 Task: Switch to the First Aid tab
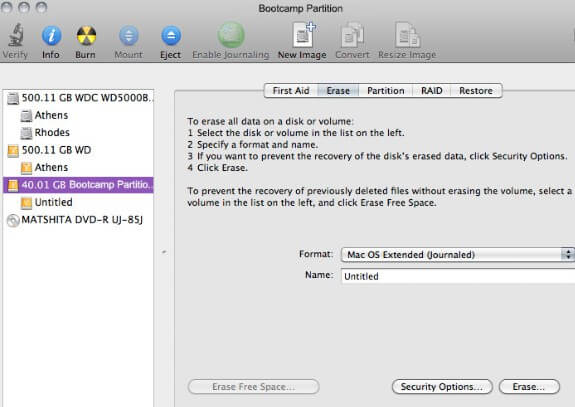click(291, 91)
